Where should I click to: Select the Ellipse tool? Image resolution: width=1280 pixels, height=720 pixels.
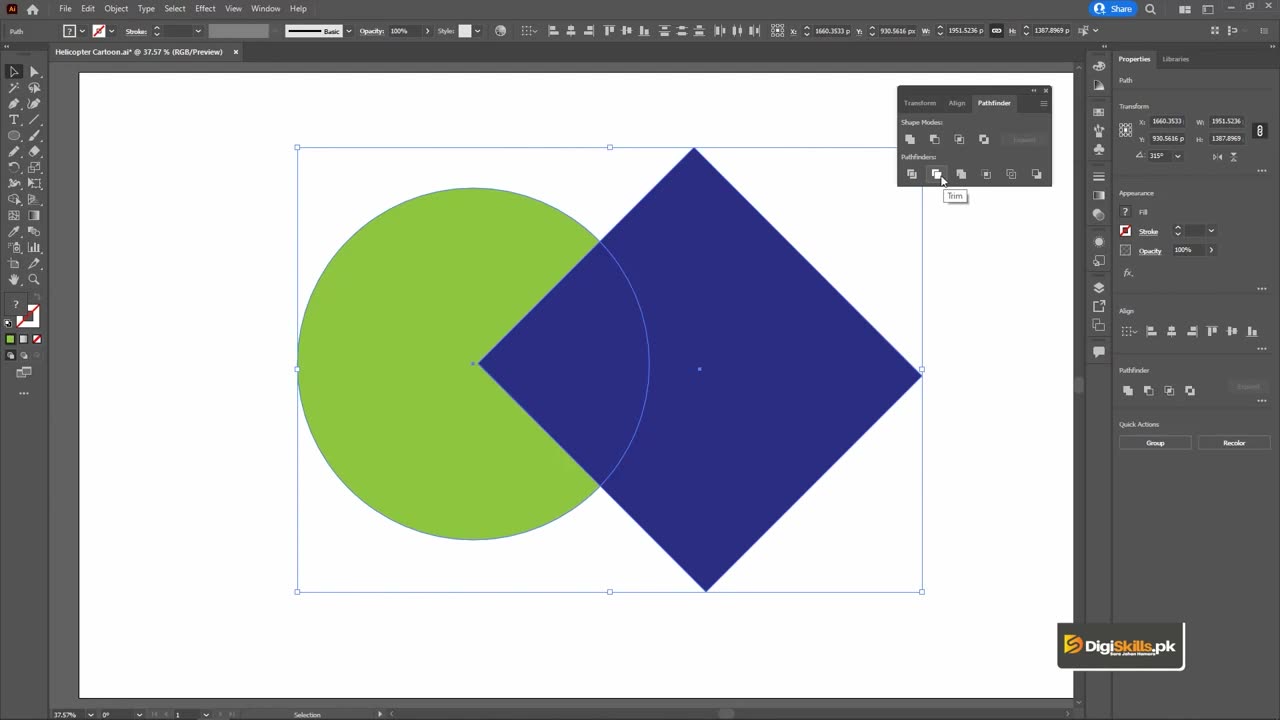[x=14, y=136]
